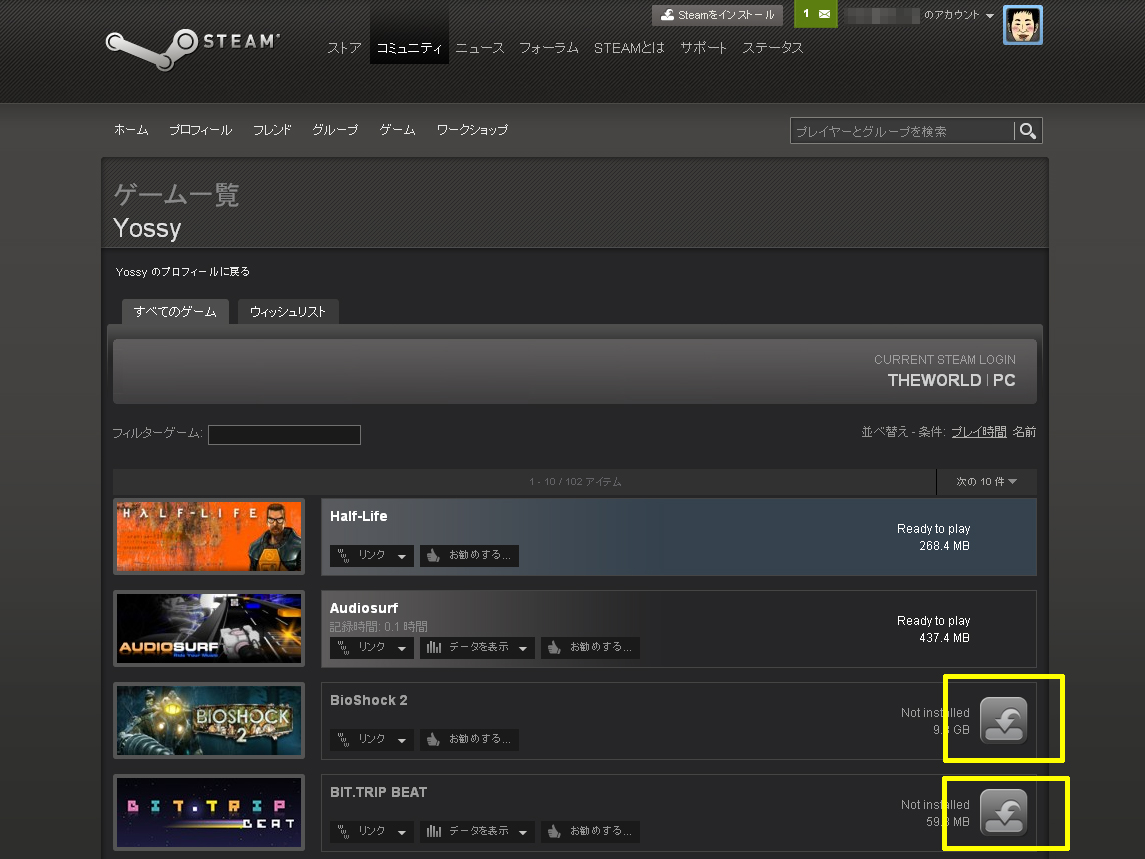Open the ニュース menu

click(480, 47)
